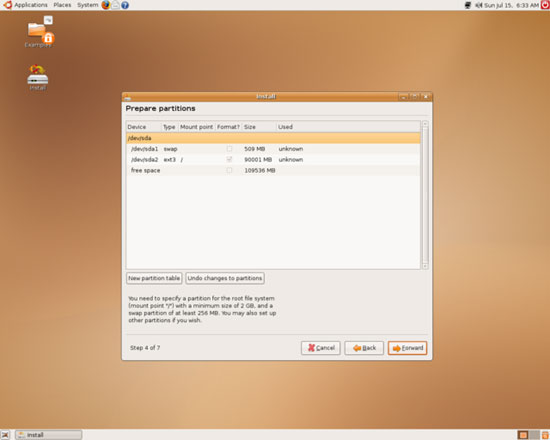The image size is (550, 440).
Task: Click the 90001 MB size cell
Action: pyautogui.click(x=258, y=159)
